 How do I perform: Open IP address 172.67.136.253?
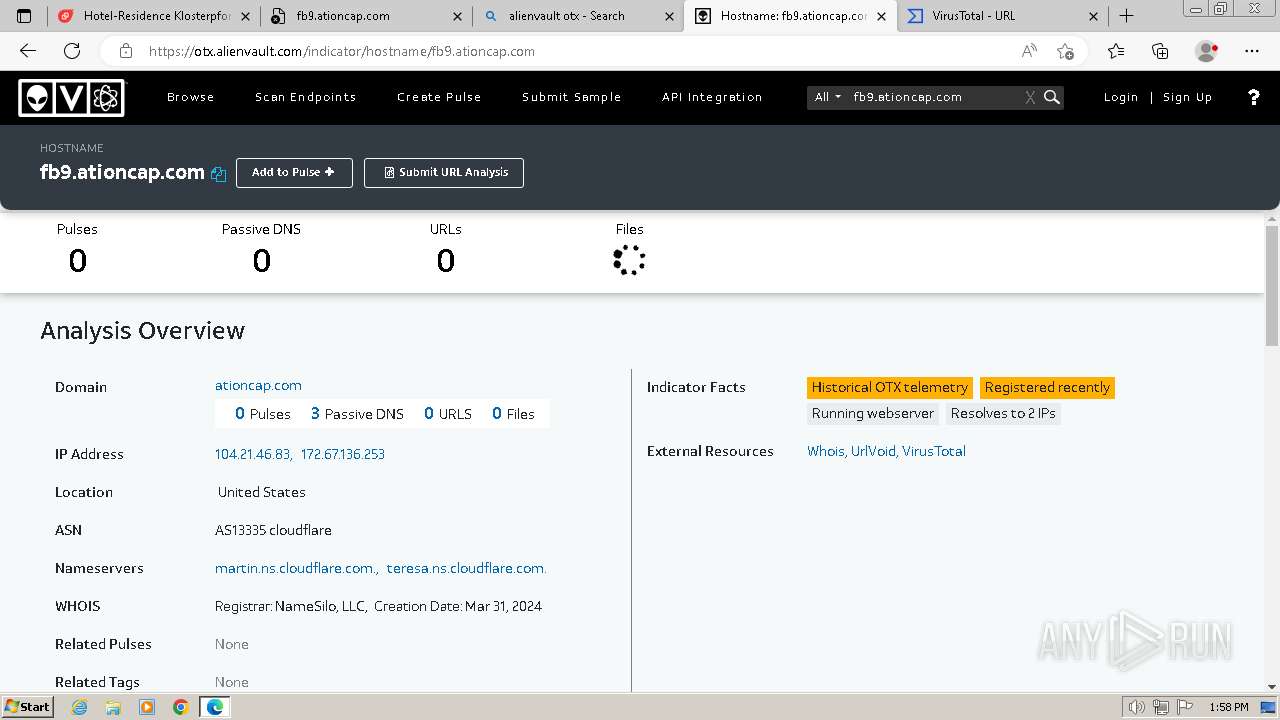[343, 454]
